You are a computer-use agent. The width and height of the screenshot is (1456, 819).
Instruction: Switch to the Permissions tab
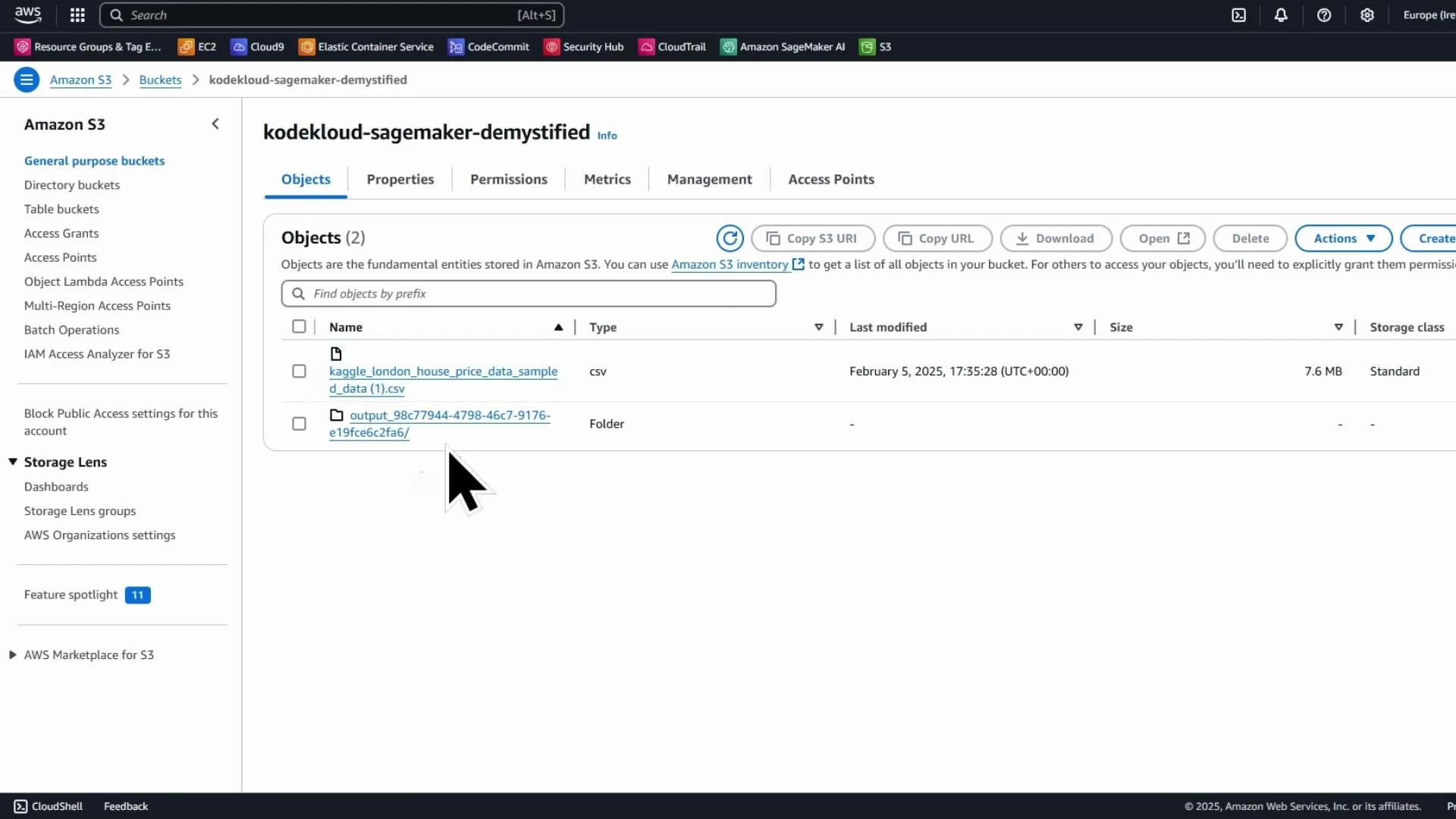tap(509, 180)
